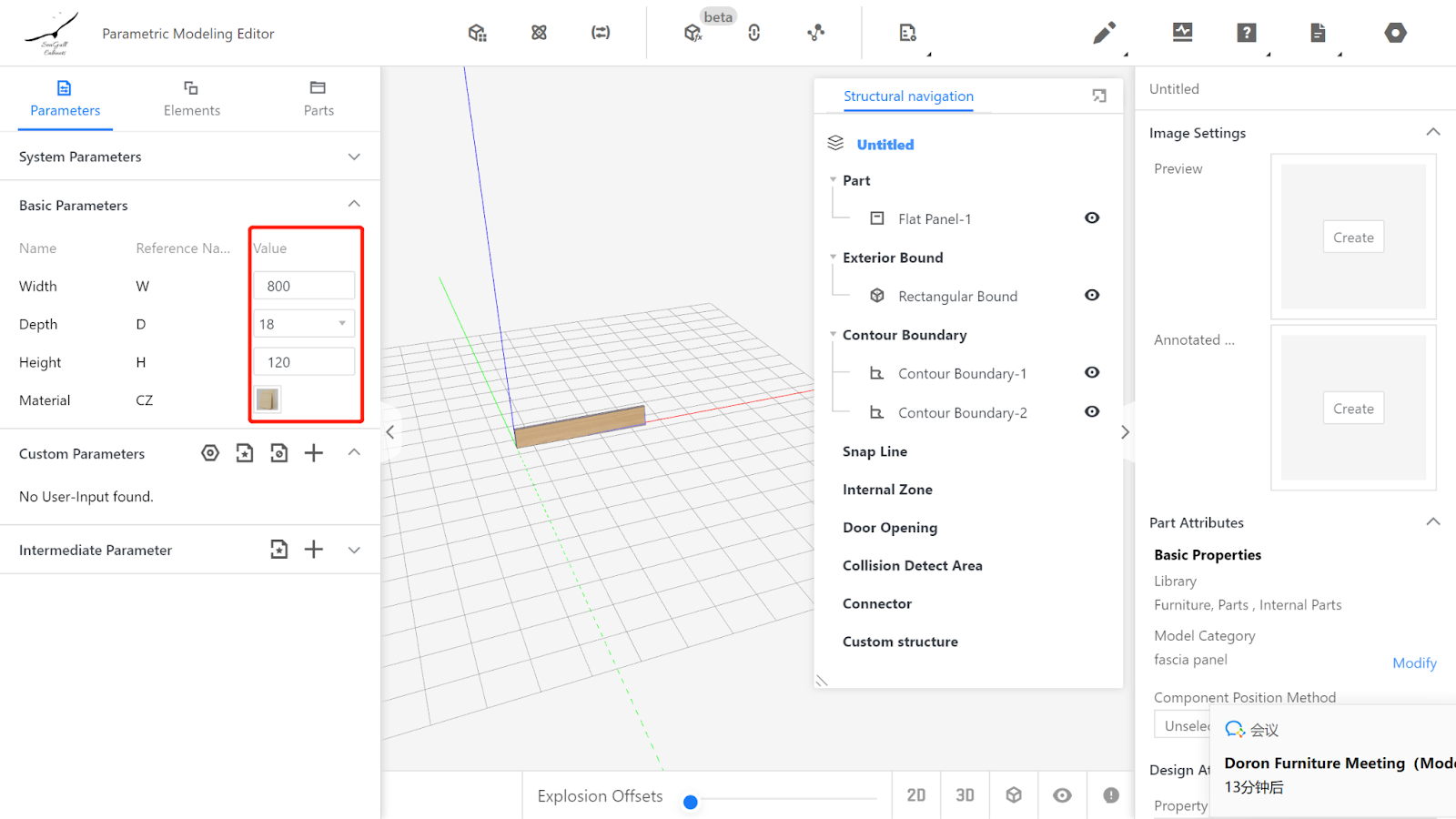Switch to 3D view mode

tap(965, 795)
